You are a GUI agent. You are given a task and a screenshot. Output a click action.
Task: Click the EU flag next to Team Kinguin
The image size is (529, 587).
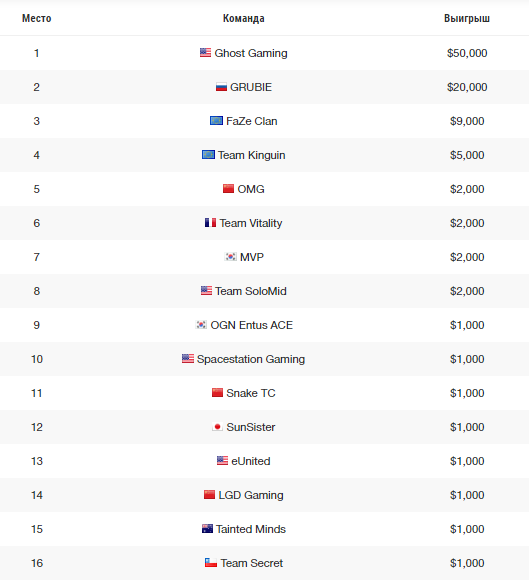coord(209,155)
